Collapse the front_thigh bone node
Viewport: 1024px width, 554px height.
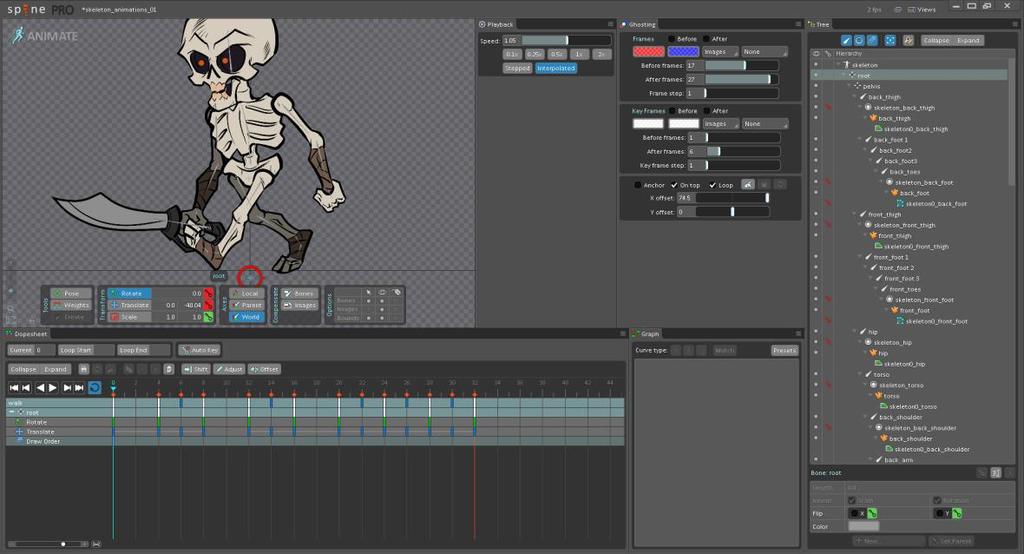(855, 214)
